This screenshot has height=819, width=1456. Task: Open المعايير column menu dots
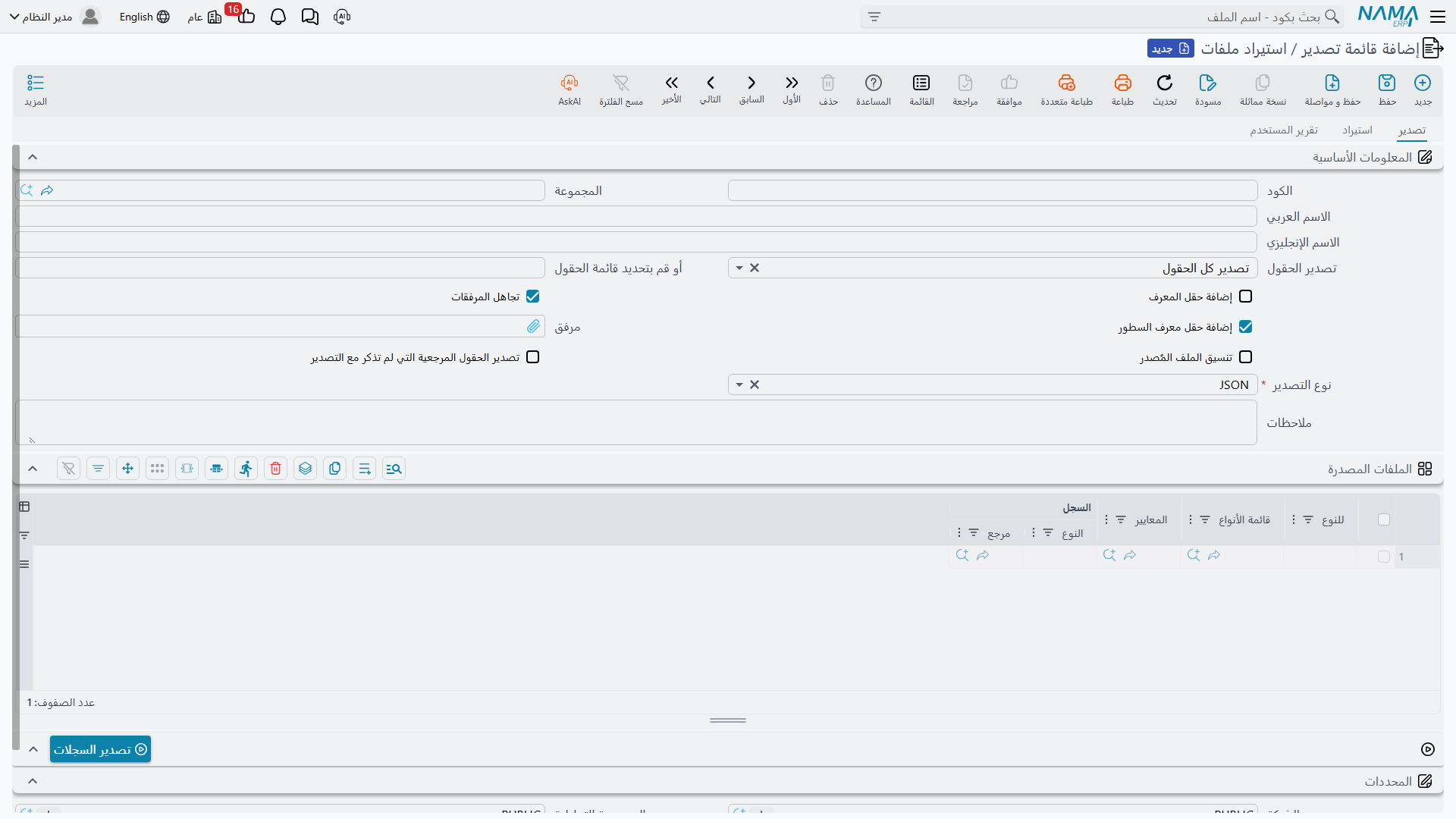1106,519
